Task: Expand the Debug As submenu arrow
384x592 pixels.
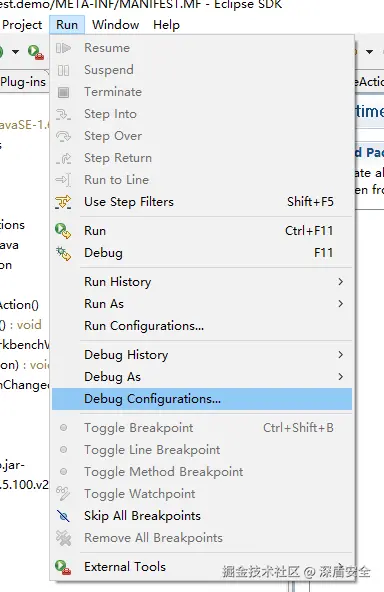Action: tap(341, 376)
